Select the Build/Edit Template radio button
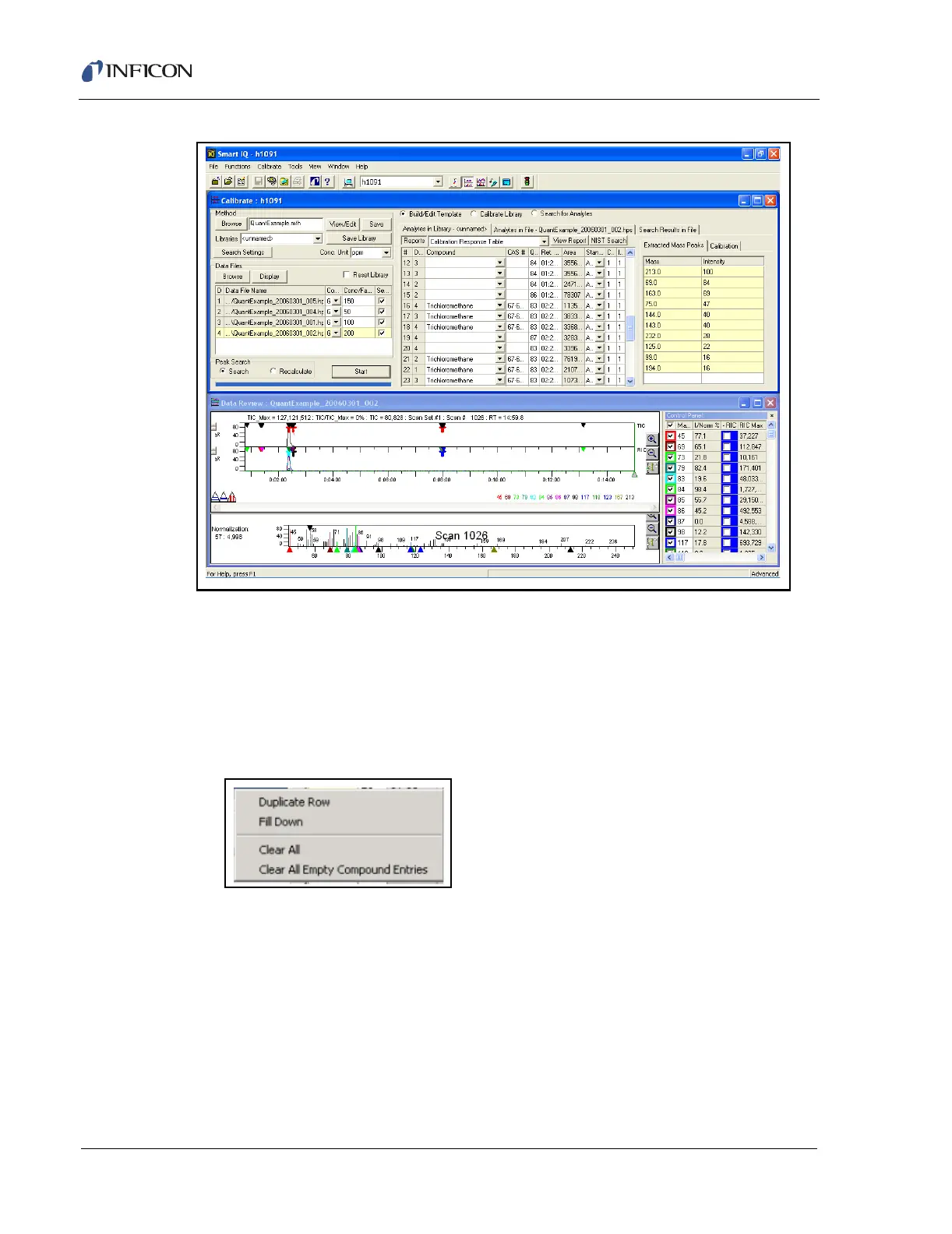This screenshot has height=1234, width=952. coord(403,213)
